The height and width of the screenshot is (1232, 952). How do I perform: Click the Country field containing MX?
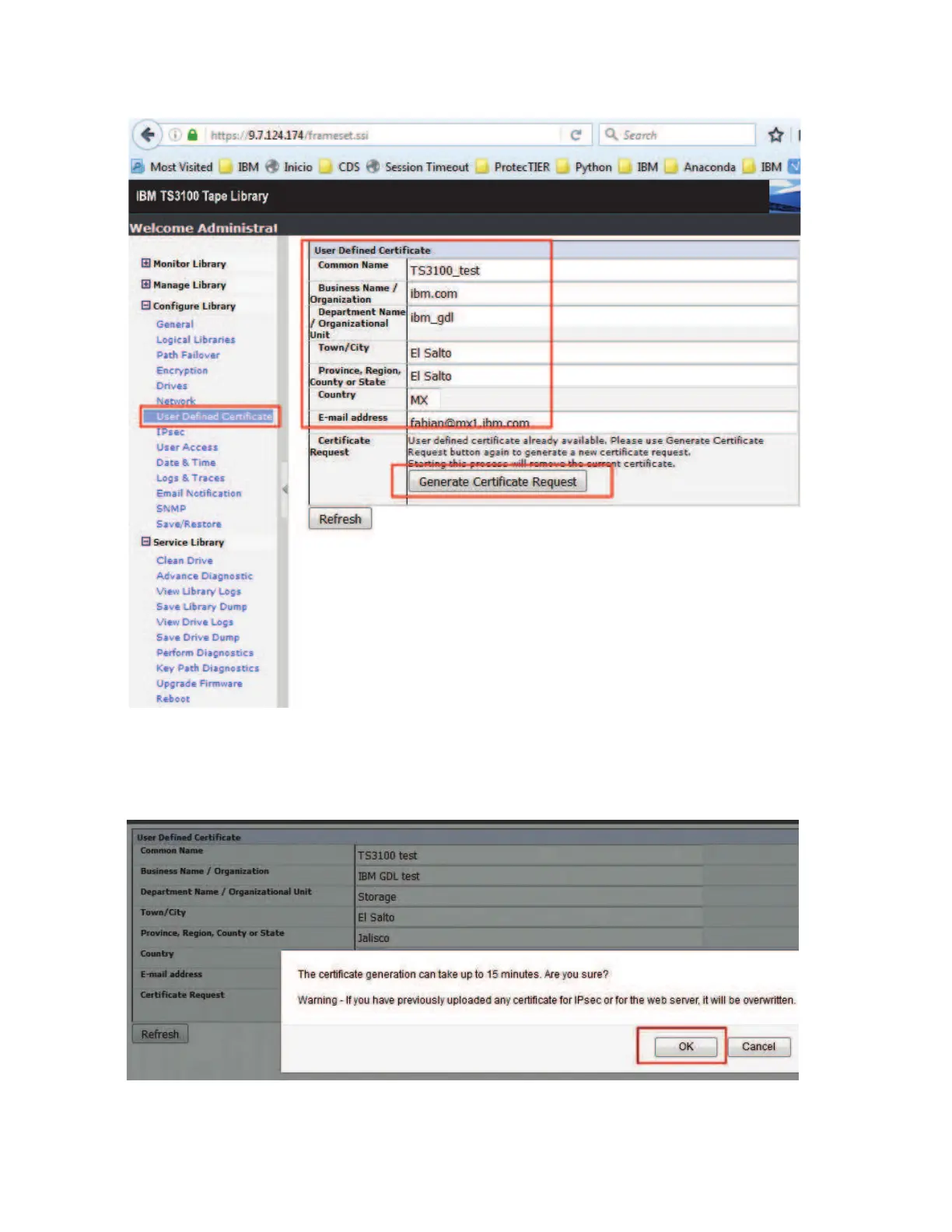click(424, 400)
